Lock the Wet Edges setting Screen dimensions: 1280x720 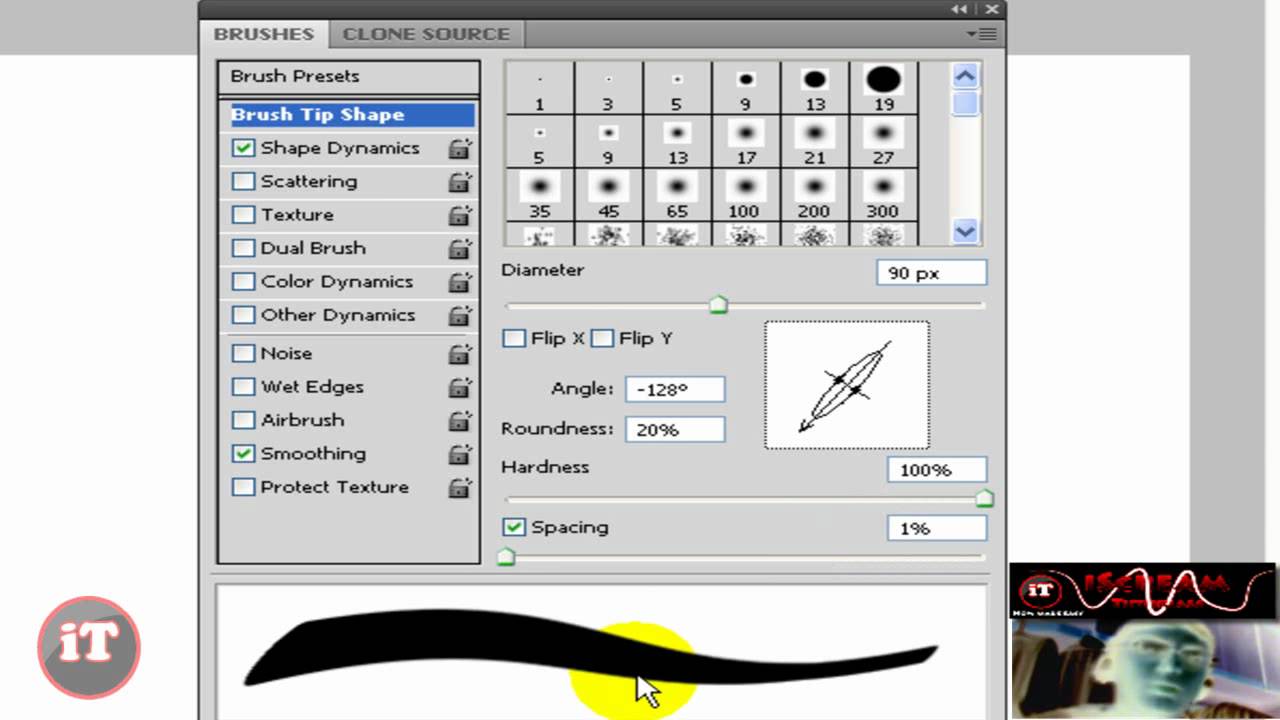point(459,387)
